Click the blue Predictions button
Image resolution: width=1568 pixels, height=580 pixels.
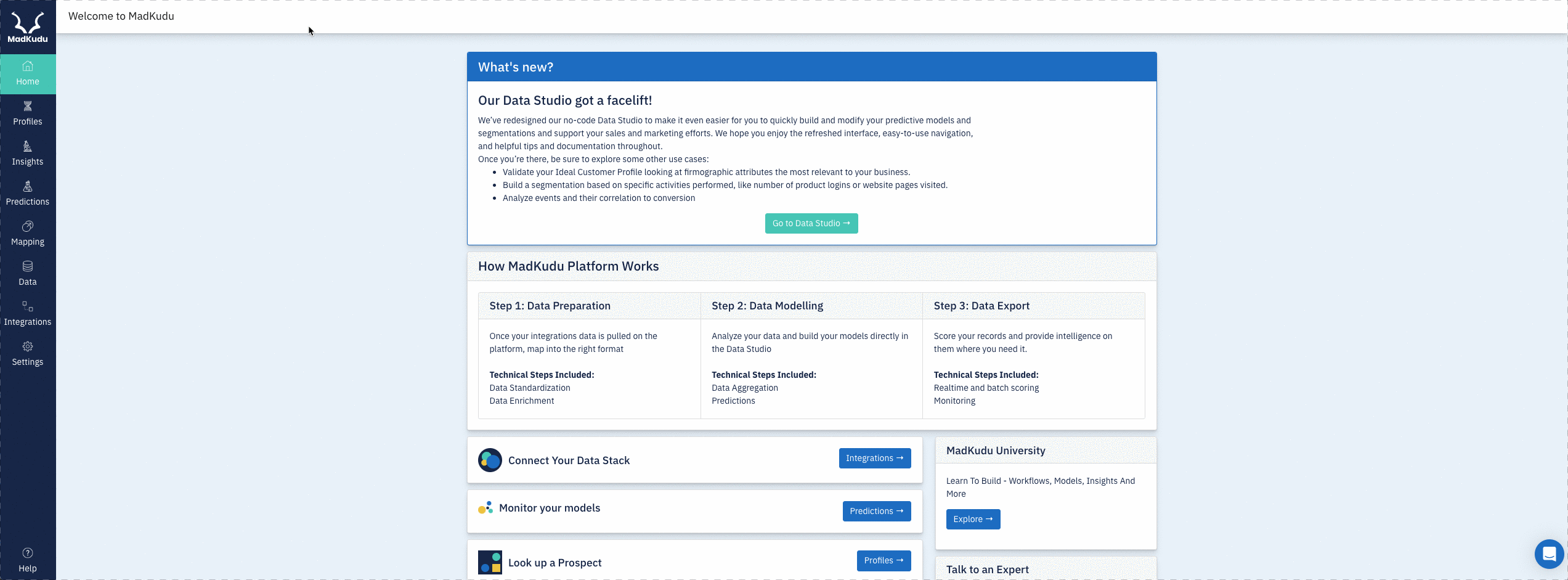tap(877, 511)
